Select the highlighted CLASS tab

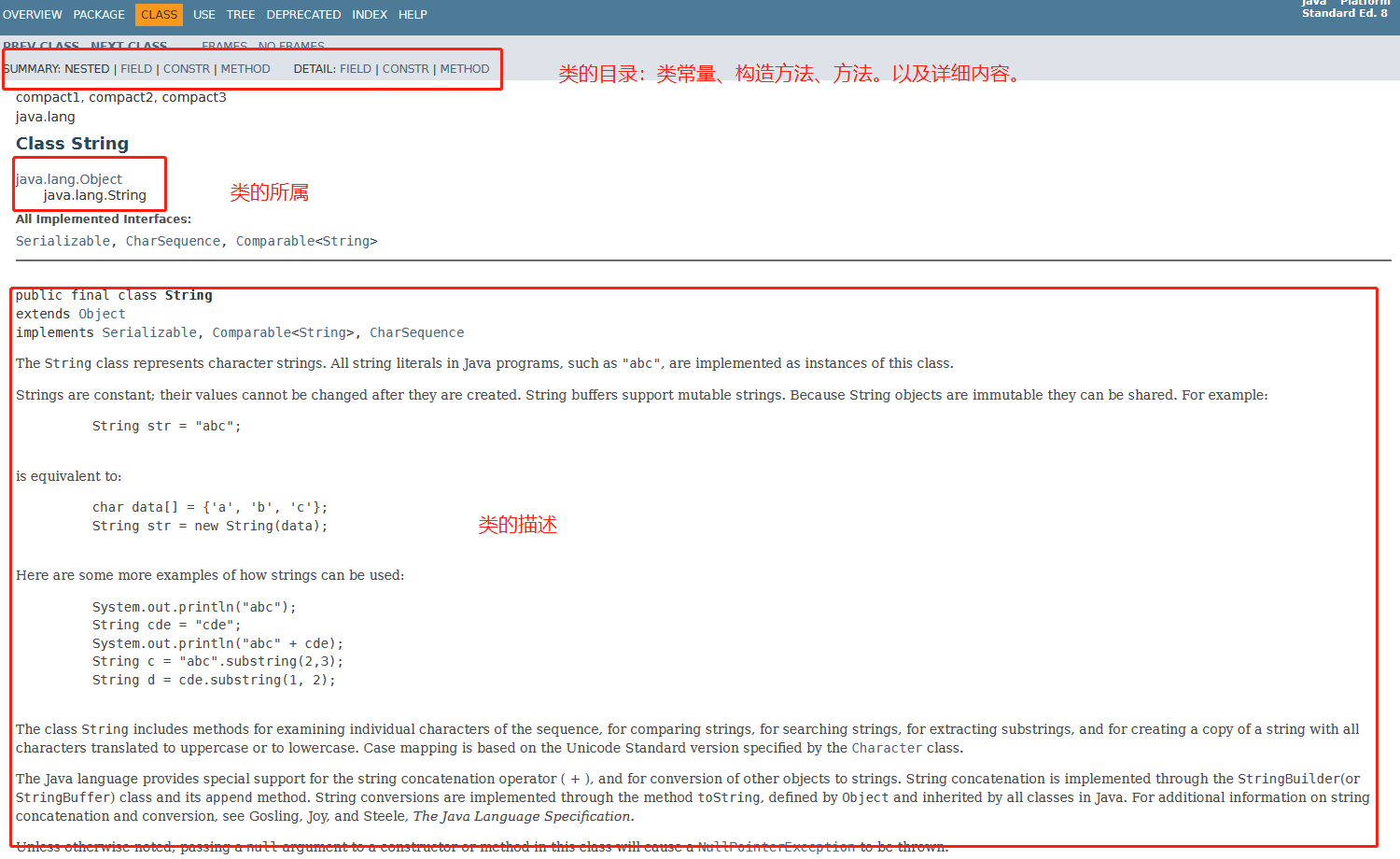(x=160, y=15)
